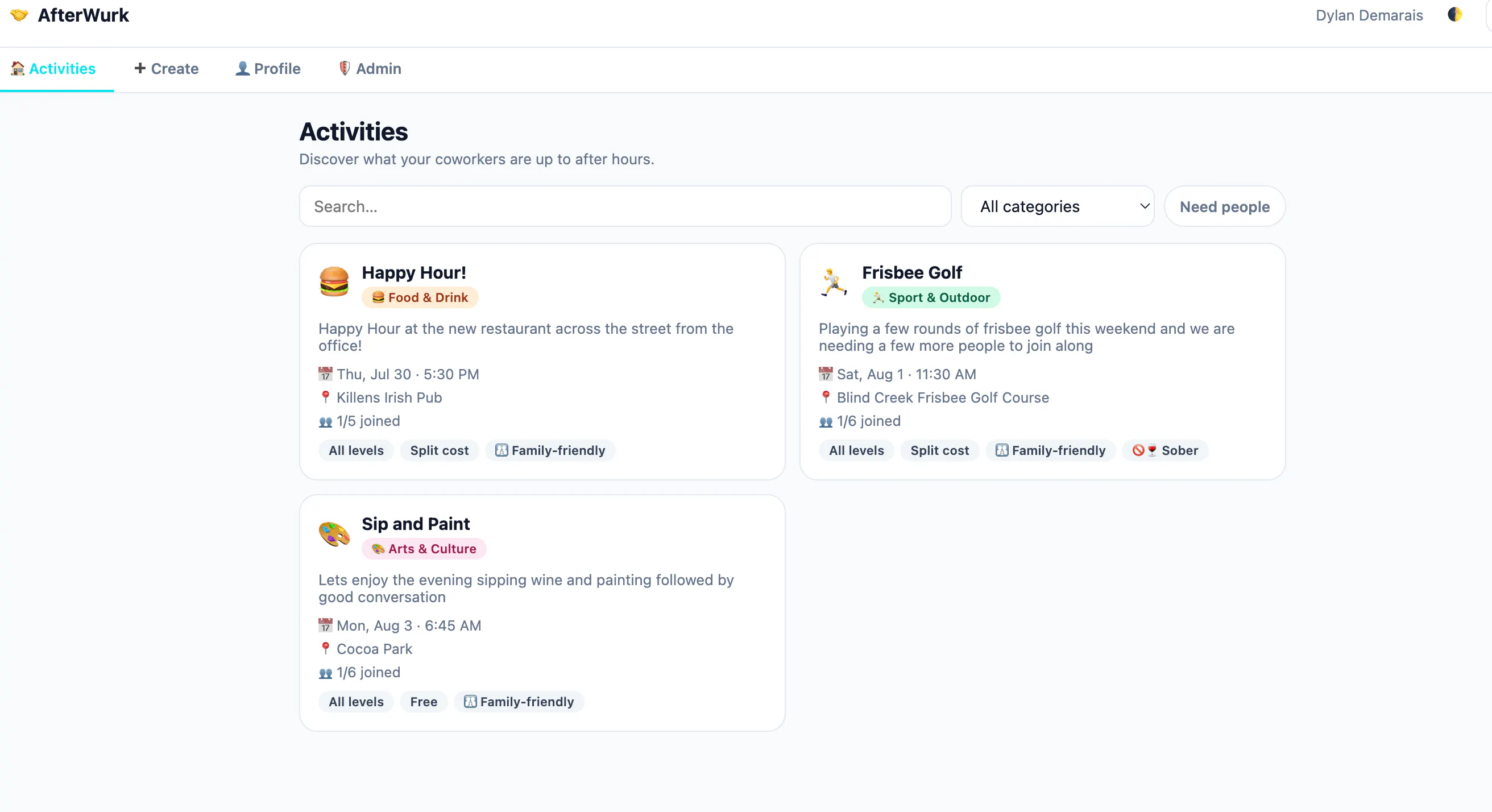Click the people icon on Sip and Paint card
The height and width of the screenshot is (812, 1492).
click(325, 673)
